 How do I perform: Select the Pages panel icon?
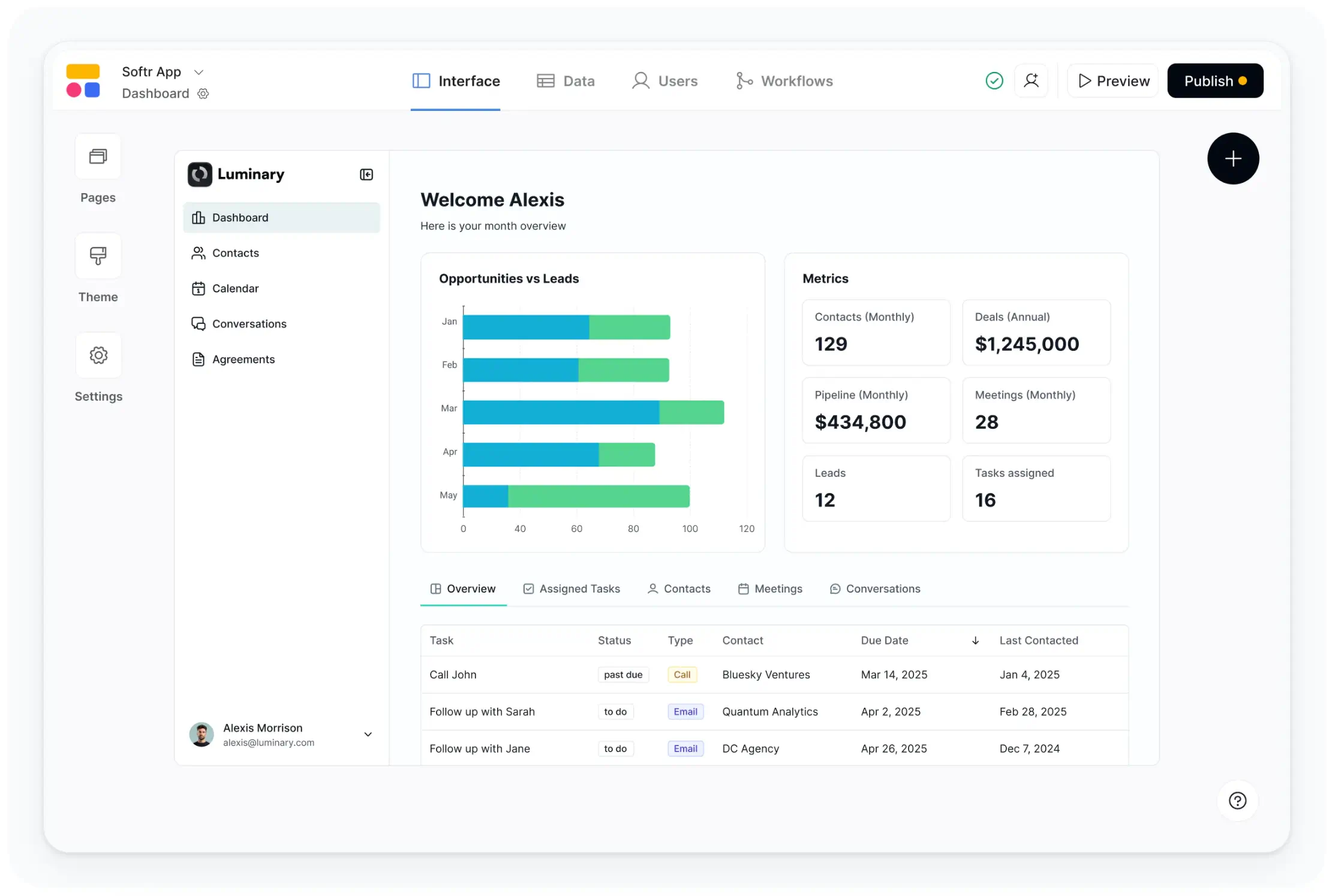click(97, 157)
